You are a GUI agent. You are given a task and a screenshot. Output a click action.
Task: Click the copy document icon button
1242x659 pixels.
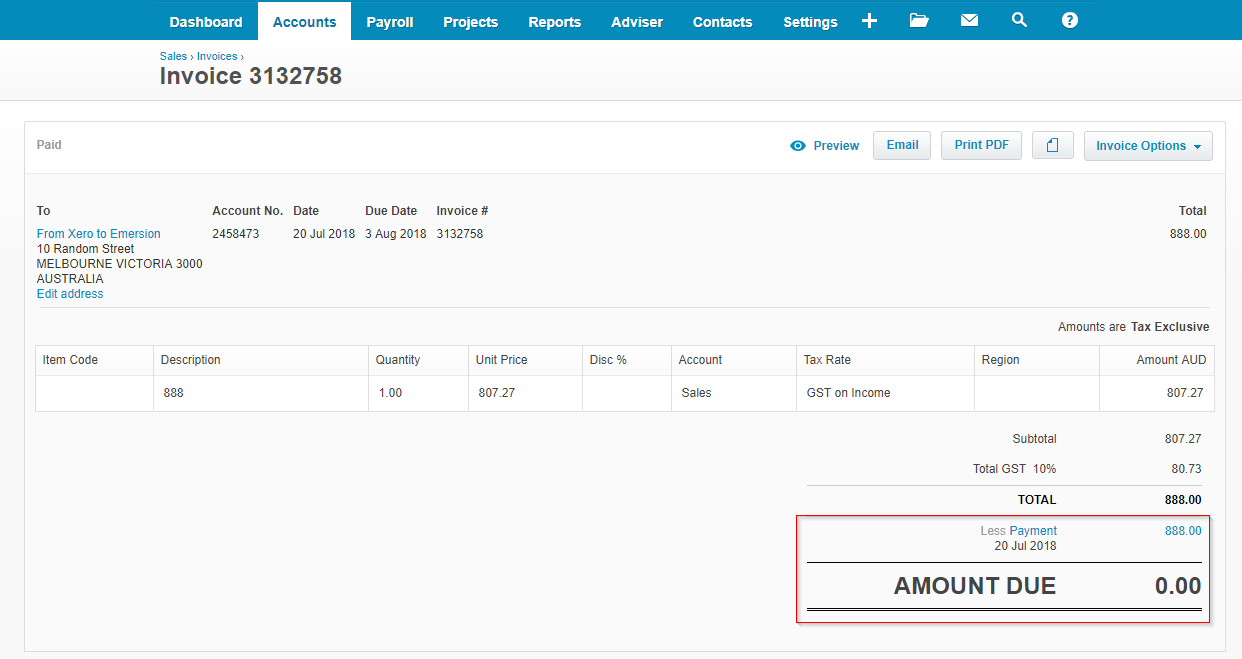1052,146
